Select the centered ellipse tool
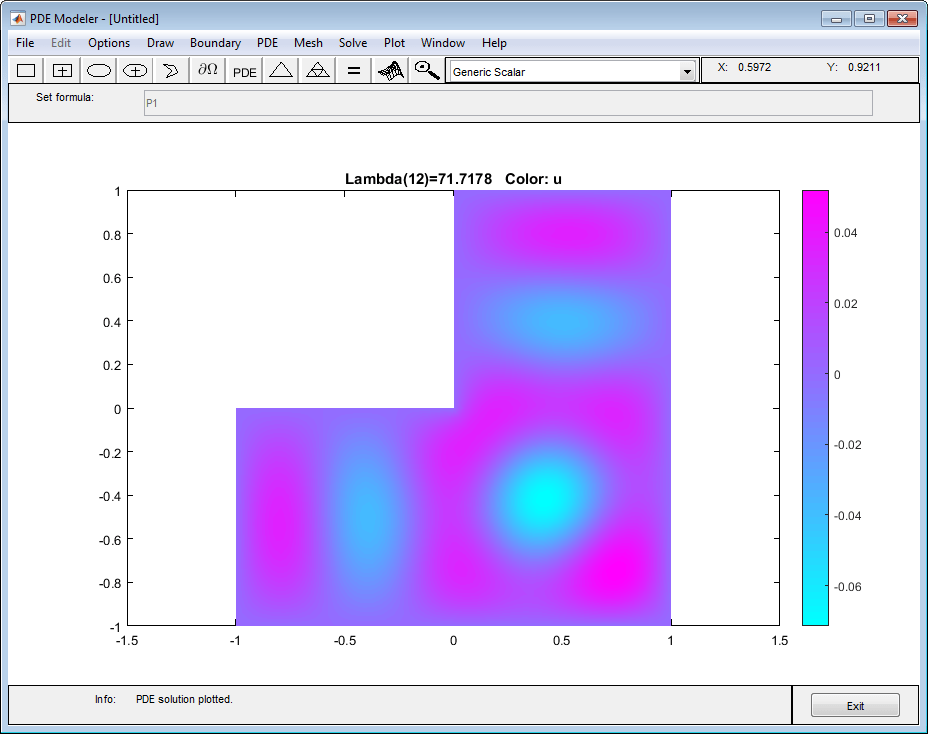Viewport: 928px width, 734px height. pyautogui.click(x=135, y=70)
